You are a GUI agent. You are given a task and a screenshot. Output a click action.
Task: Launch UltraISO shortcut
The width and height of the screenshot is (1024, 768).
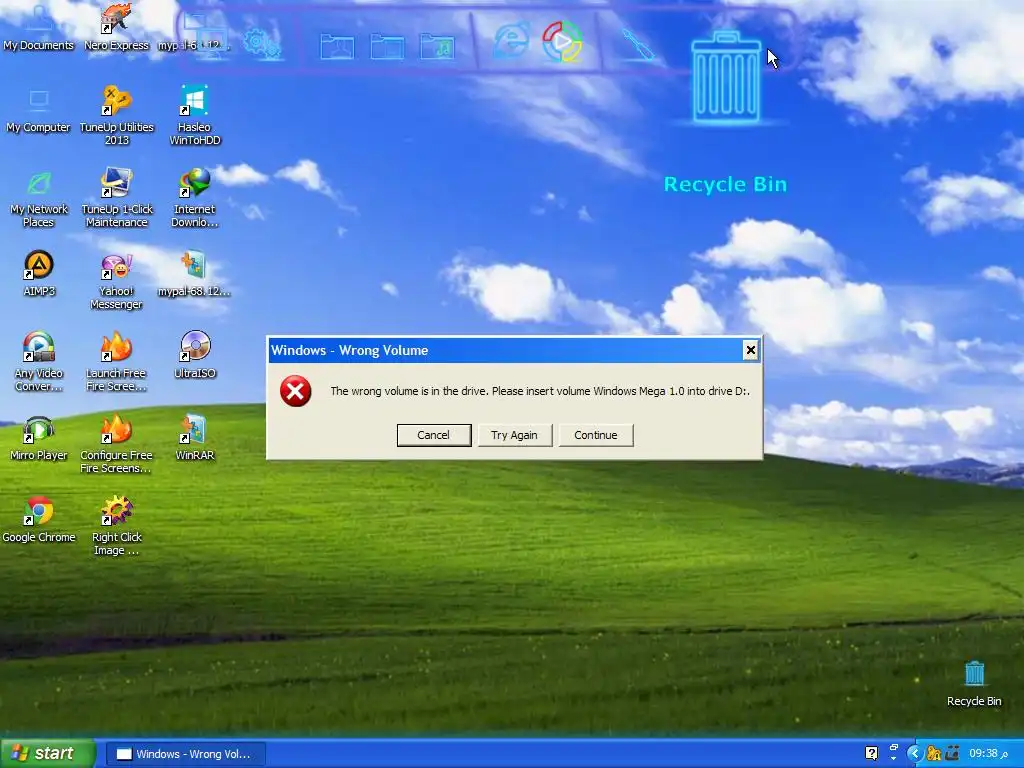tap(195, 356)
